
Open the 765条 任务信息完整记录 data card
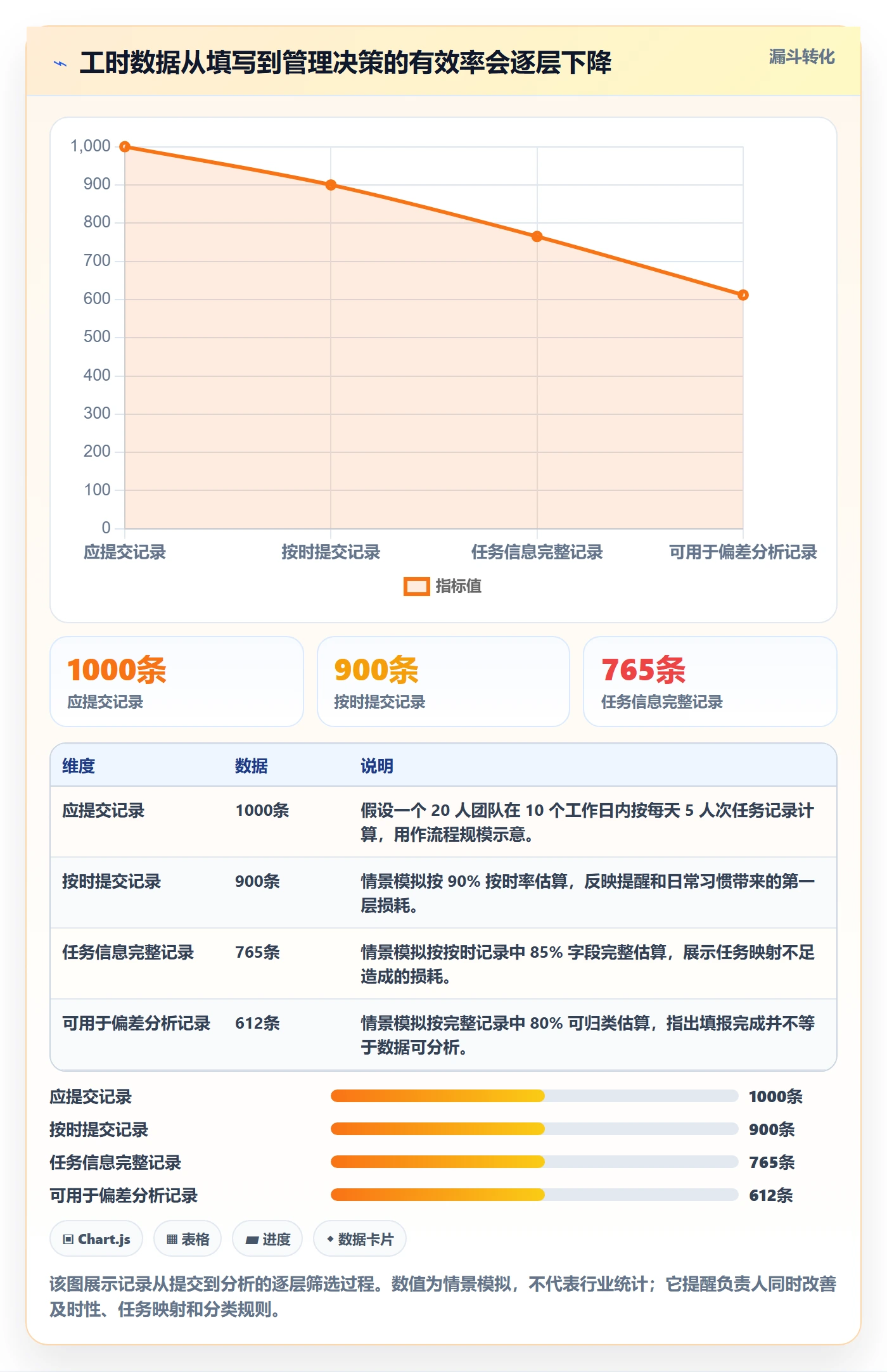click(x=710, y=682)
